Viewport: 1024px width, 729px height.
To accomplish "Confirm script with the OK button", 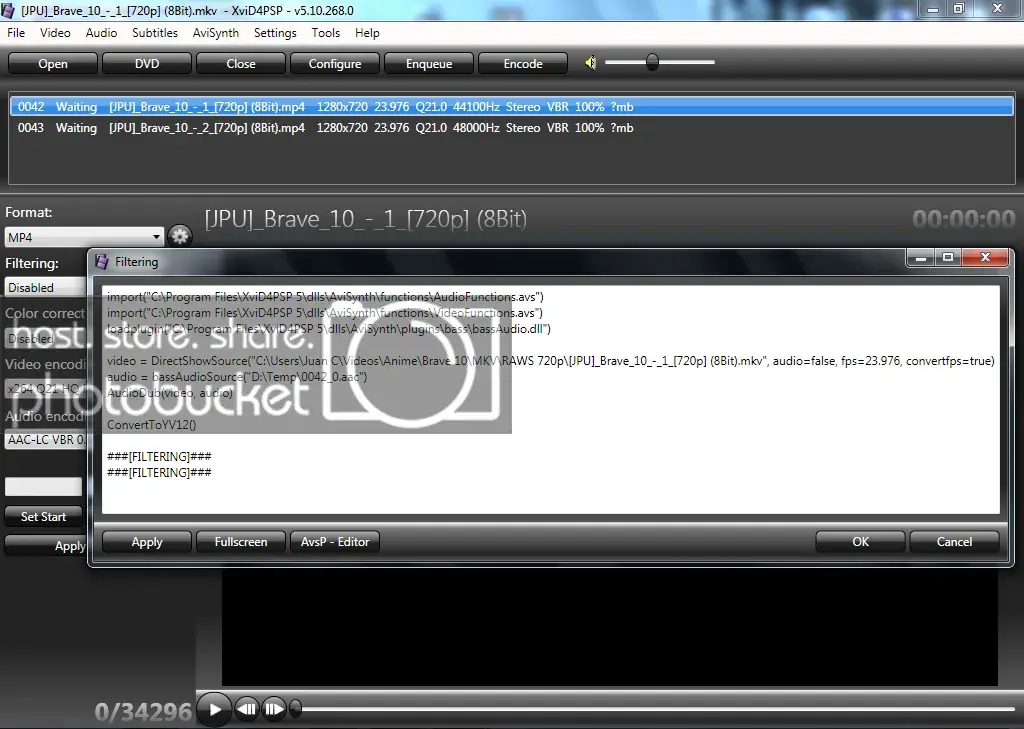I will (860, 542).
